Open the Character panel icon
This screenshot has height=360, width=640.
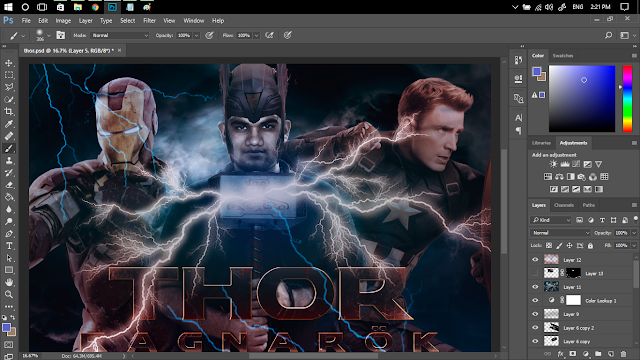(x=518, y=118)
